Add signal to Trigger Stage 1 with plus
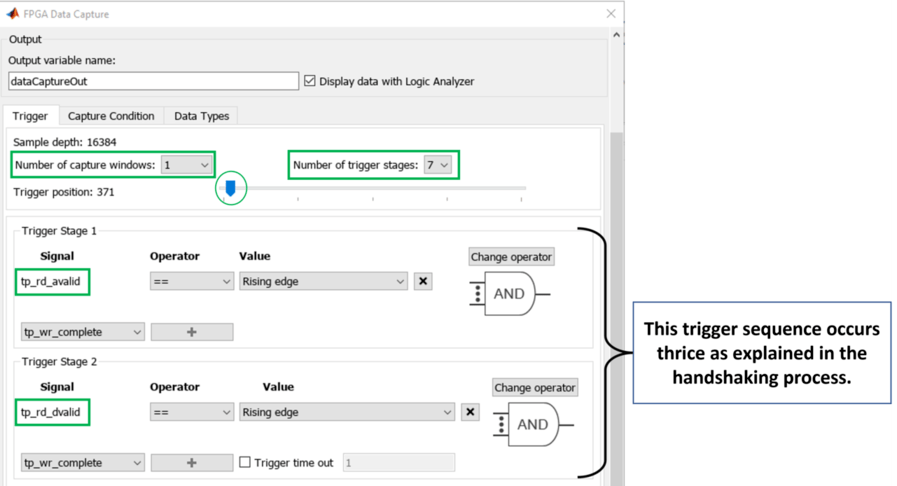This screenshot has height=486, width=897. coord(192,332)
